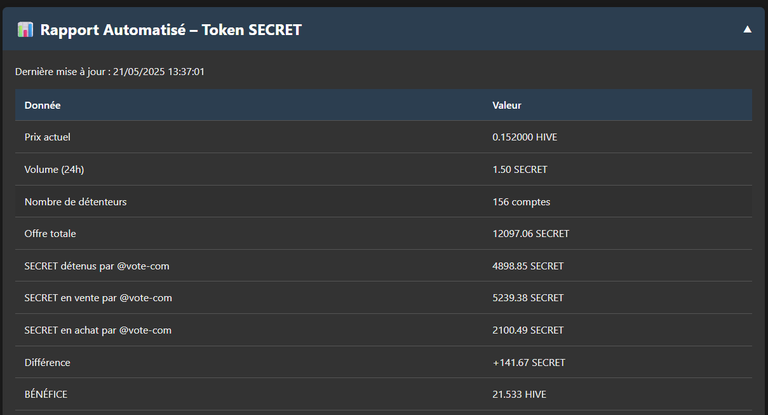768x415 pixels.
Task: Click the Valeur column header
Action: pyautogui.click(x=506, y=105)
